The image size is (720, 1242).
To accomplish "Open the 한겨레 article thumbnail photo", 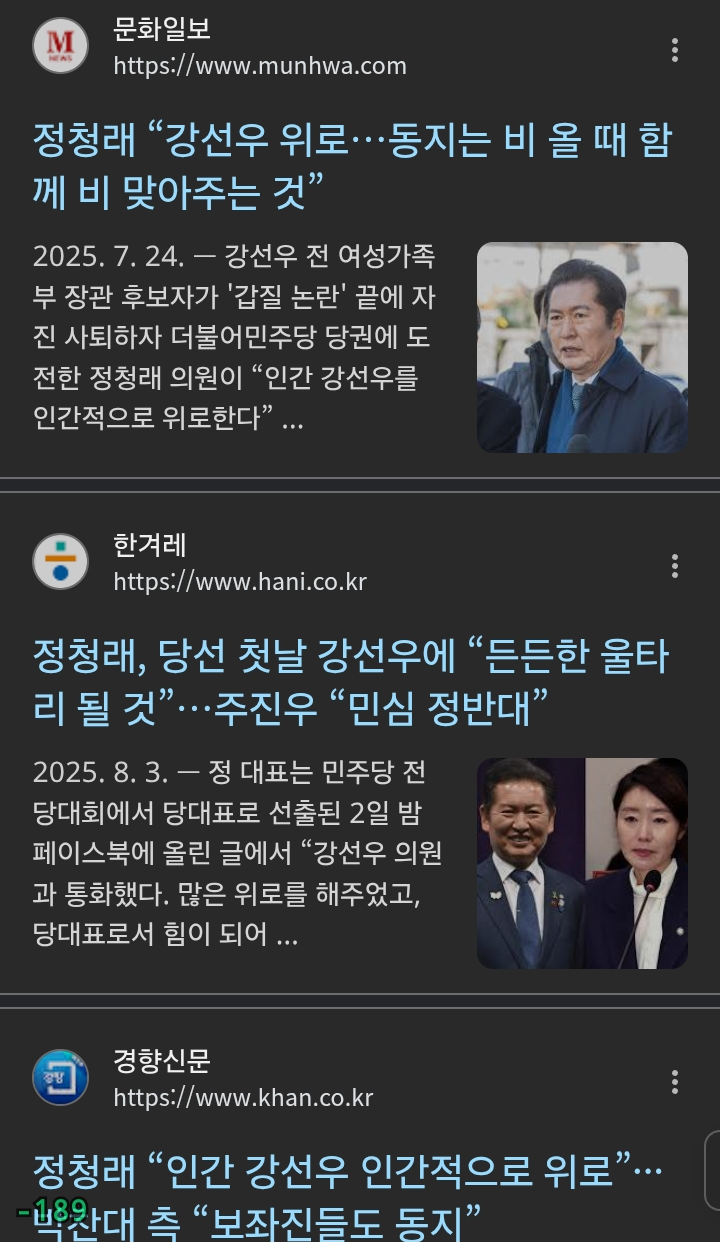I will [x=582, y=863].
